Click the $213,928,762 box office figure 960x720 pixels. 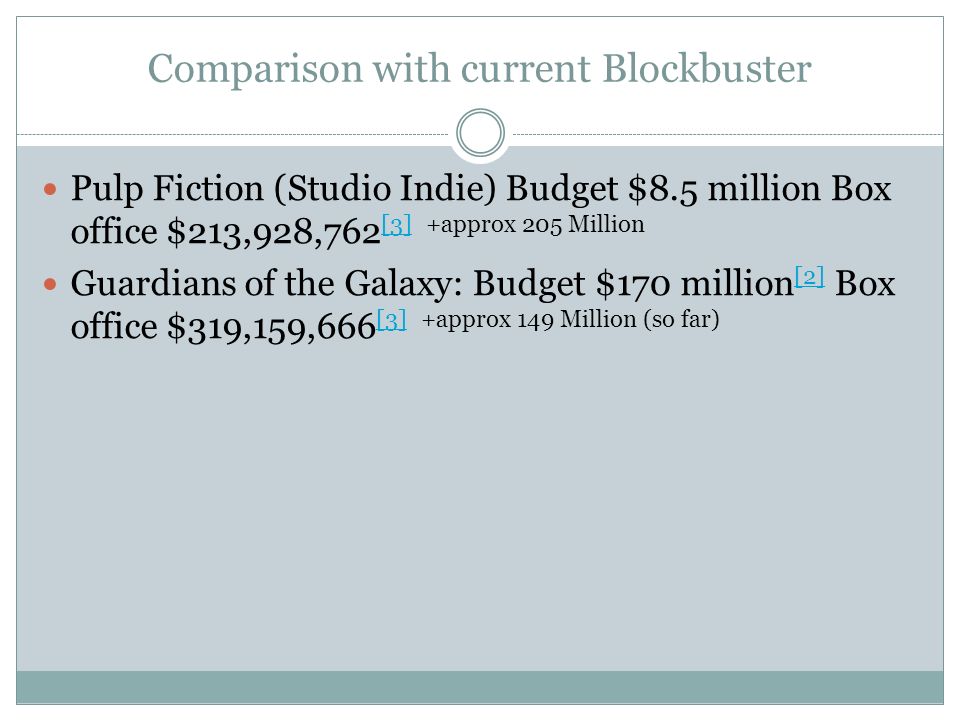click(274, 233)
